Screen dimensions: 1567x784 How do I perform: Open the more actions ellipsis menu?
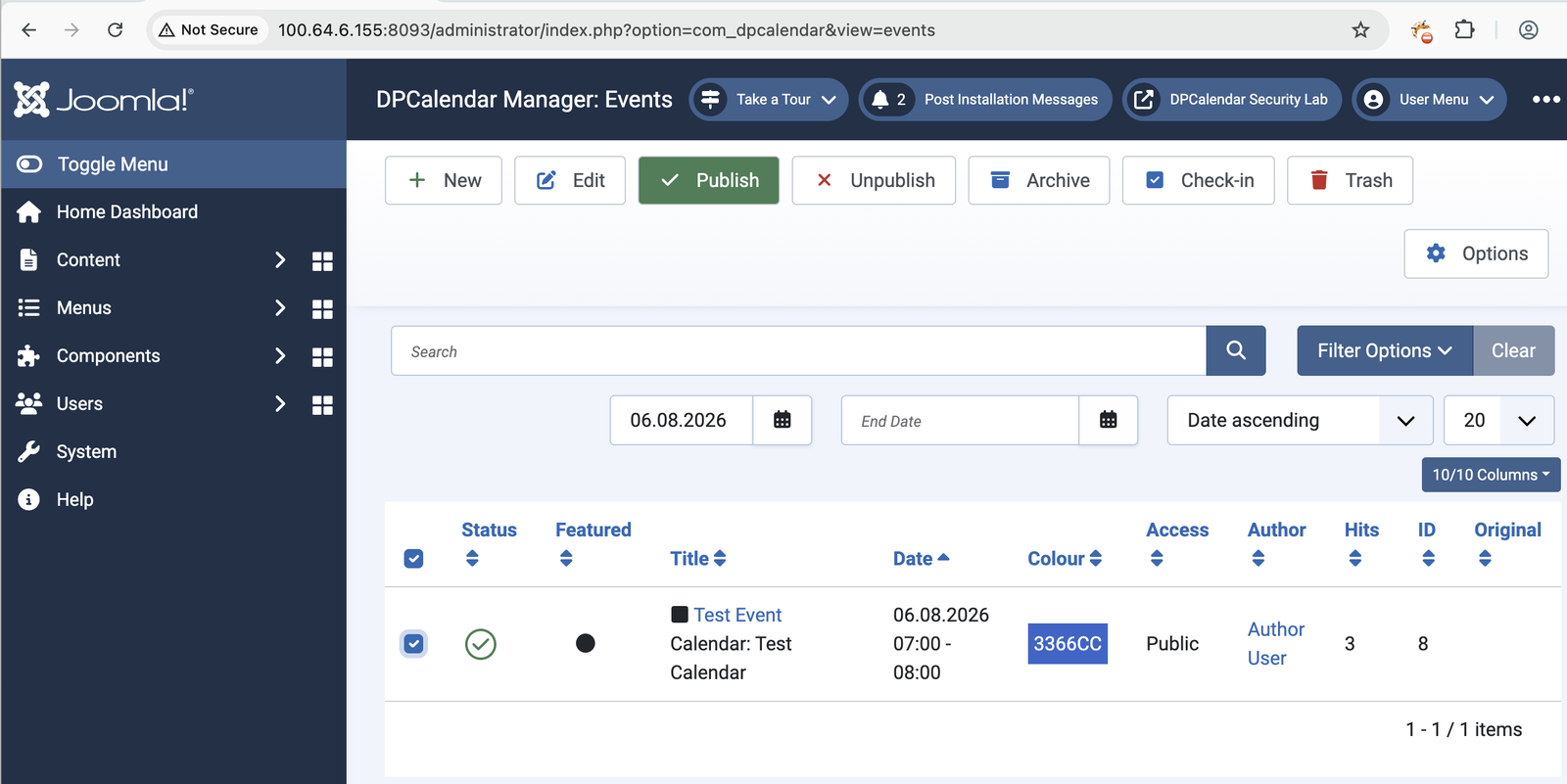[x=1546, y=99]
